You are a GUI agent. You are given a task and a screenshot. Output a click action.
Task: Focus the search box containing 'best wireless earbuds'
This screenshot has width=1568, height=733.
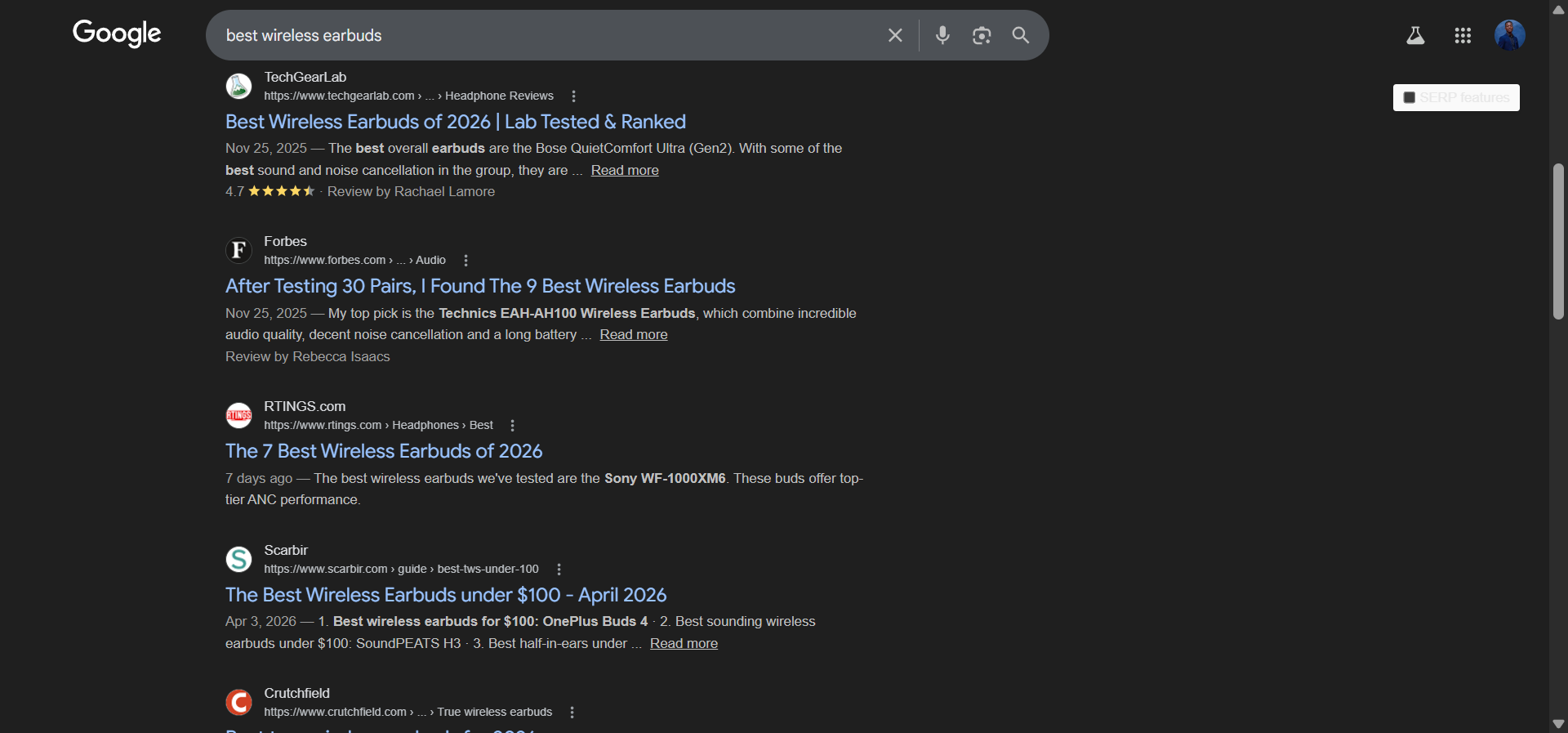[547, 35]
